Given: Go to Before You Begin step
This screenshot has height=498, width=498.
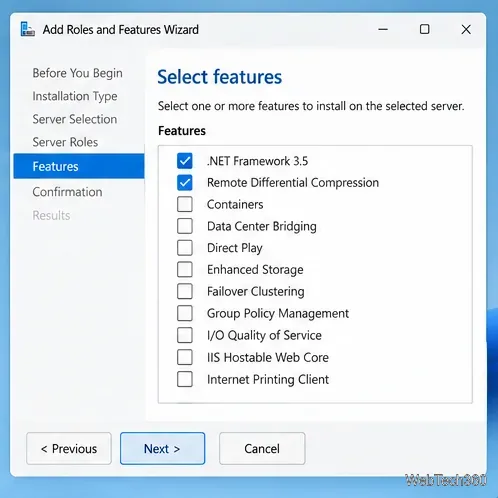Looking at the screenshot, I should tap(77, 73).
